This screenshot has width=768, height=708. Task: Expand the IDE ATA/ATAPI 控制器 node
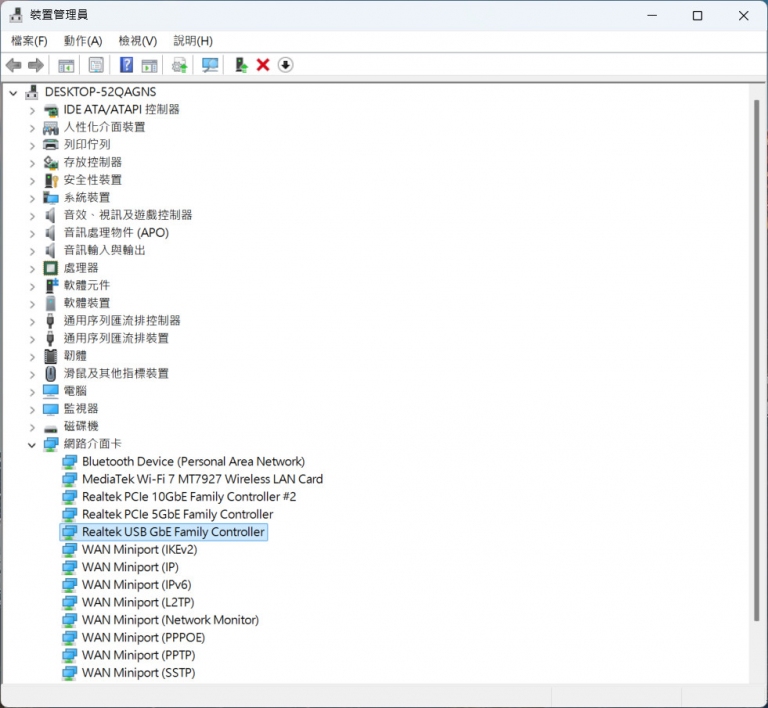point(32,109)
